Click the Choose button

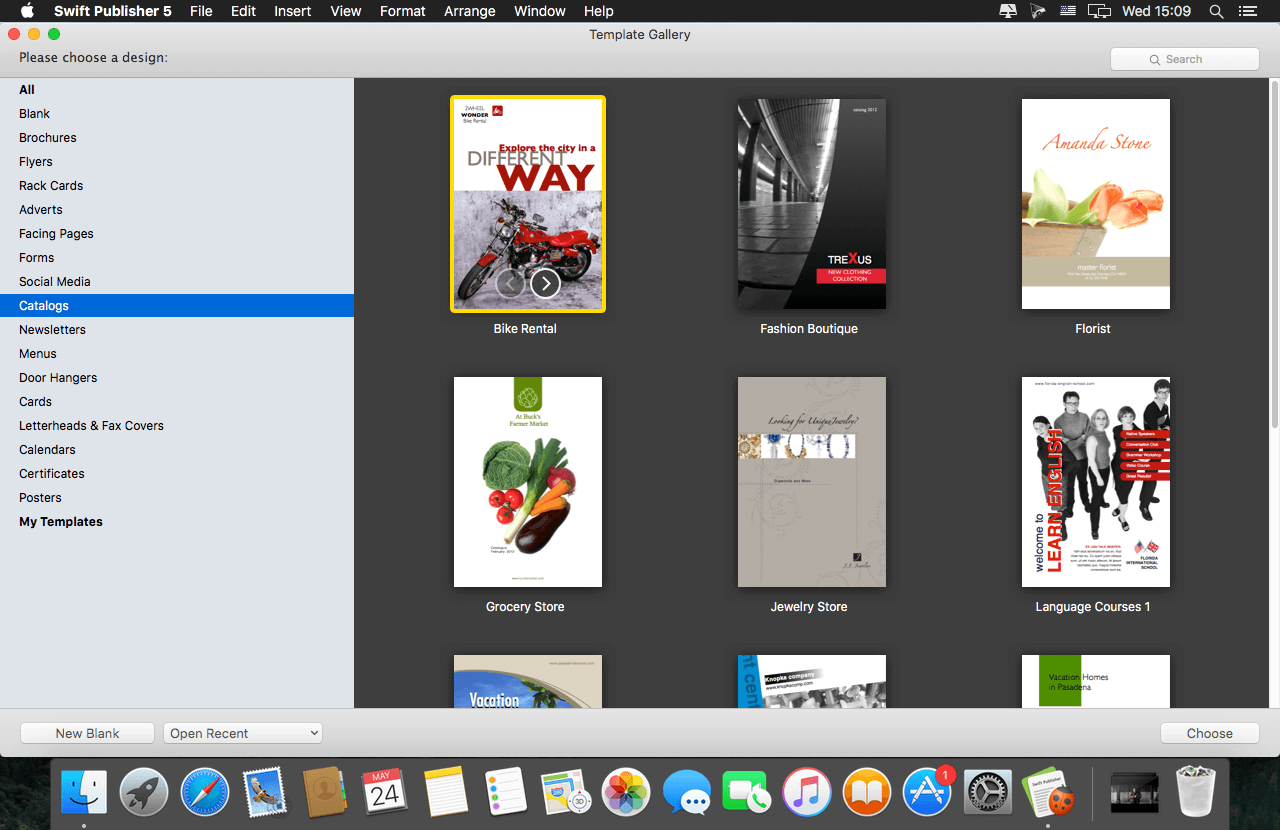1209,732
